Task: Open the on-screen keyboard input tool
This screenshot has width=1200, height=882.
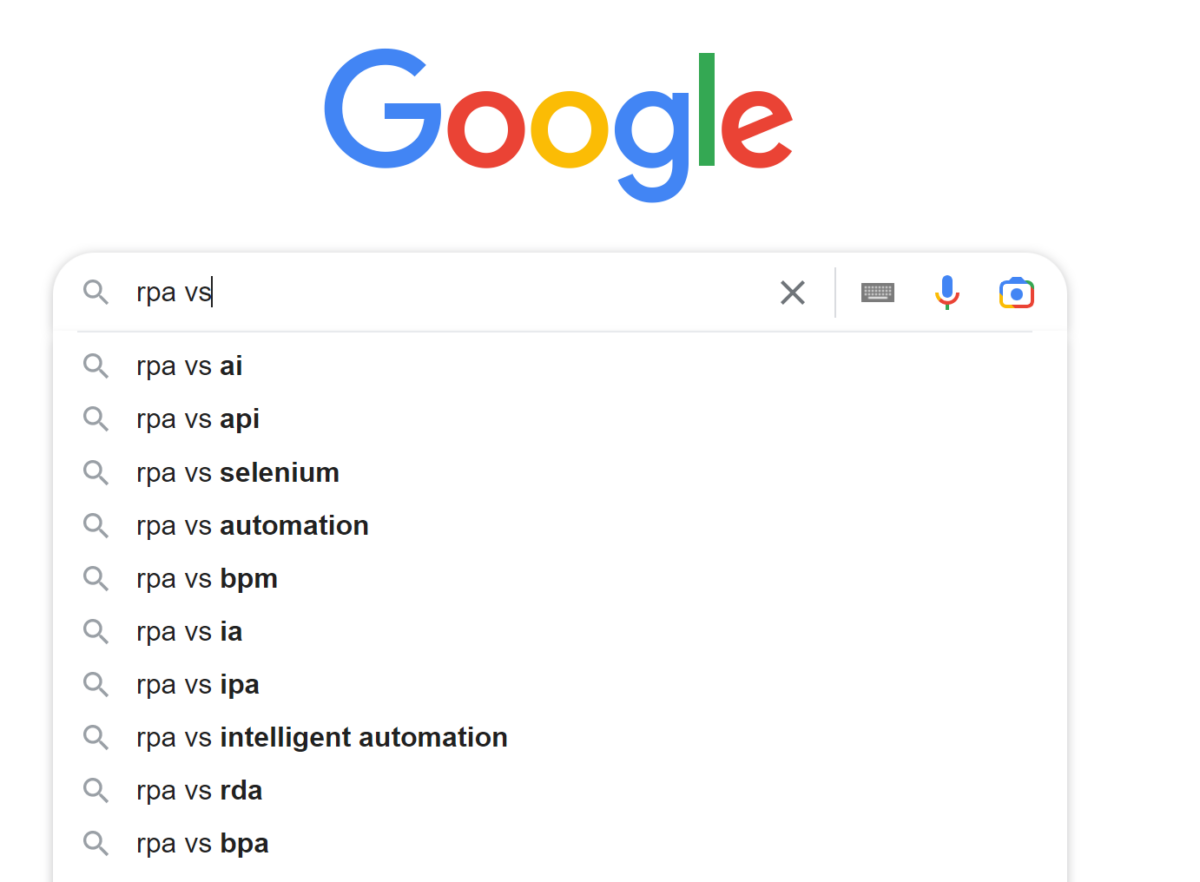Action: pyautogui.click(x=877, y=293)
